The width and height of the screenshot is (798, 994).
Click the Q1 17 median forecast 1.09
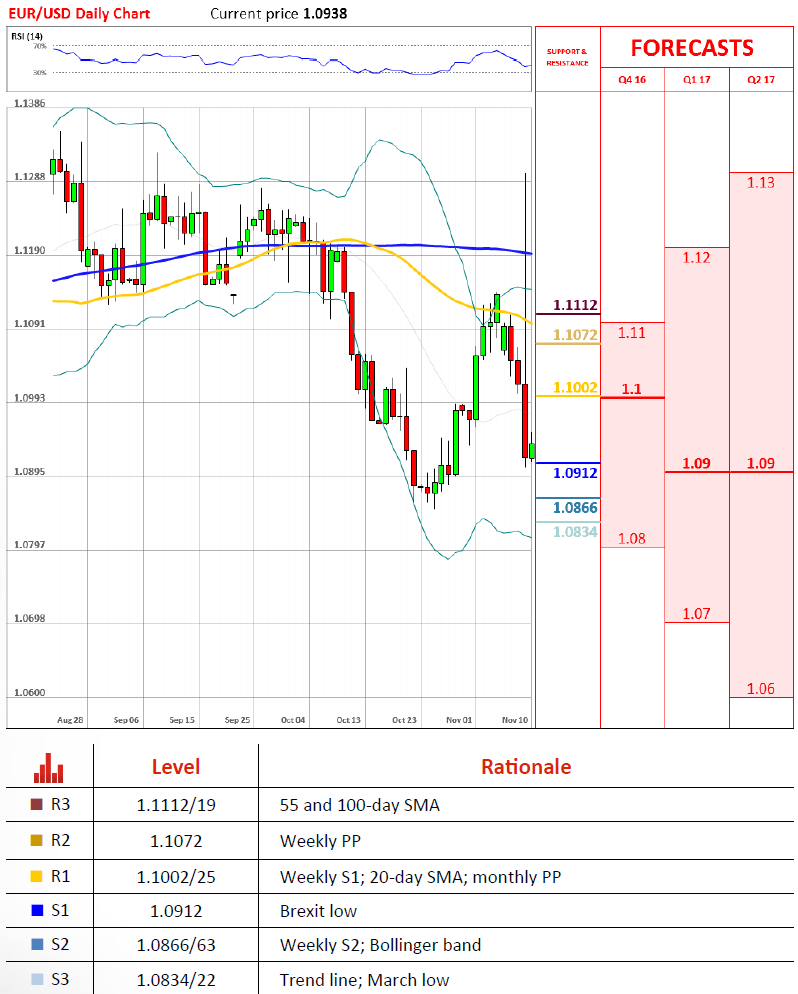point(697,463)
